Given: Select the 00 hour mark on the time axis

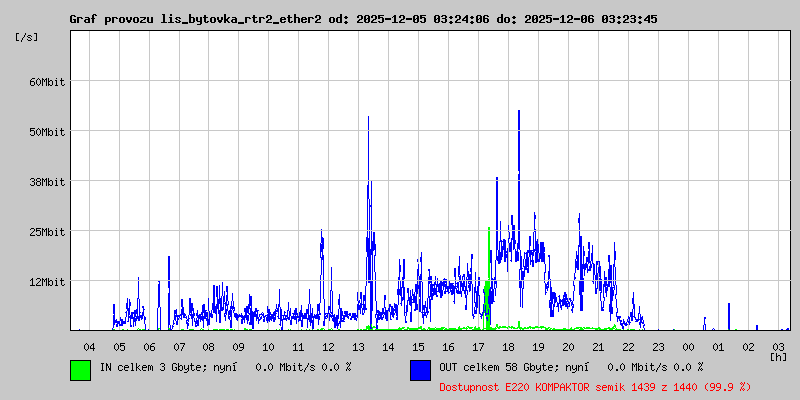Looking at the screenshot, I should pos(688,346).
